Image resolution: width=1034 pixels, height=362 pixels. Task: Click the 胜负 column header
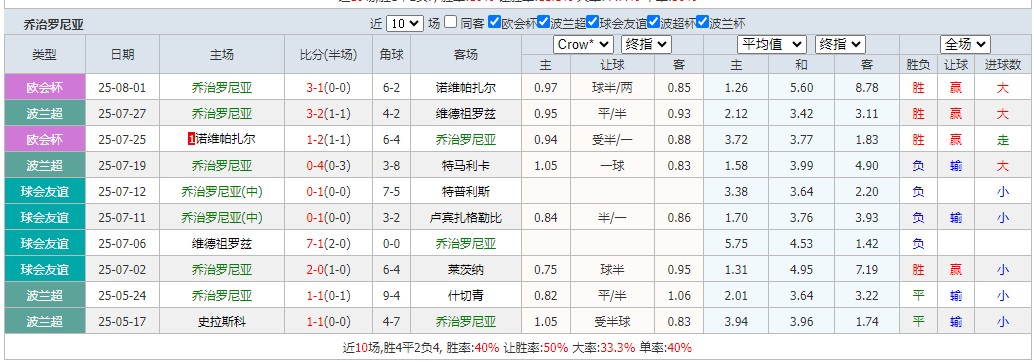(919, 65)
